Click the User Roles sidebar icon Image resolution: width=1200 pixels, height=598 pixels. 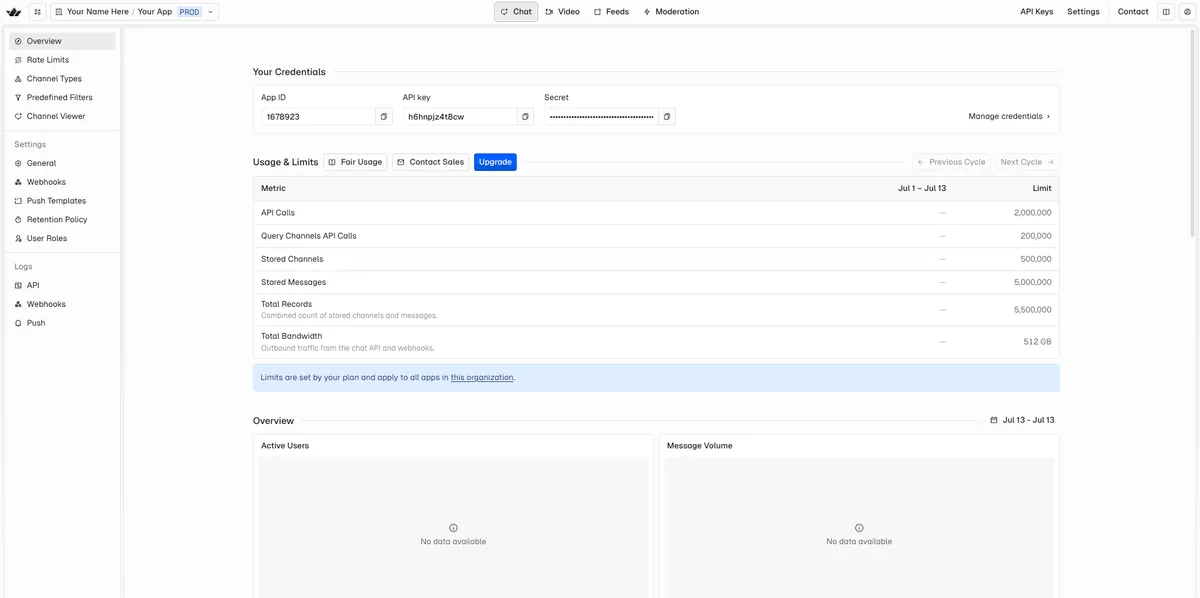click(x=18, y=239)
